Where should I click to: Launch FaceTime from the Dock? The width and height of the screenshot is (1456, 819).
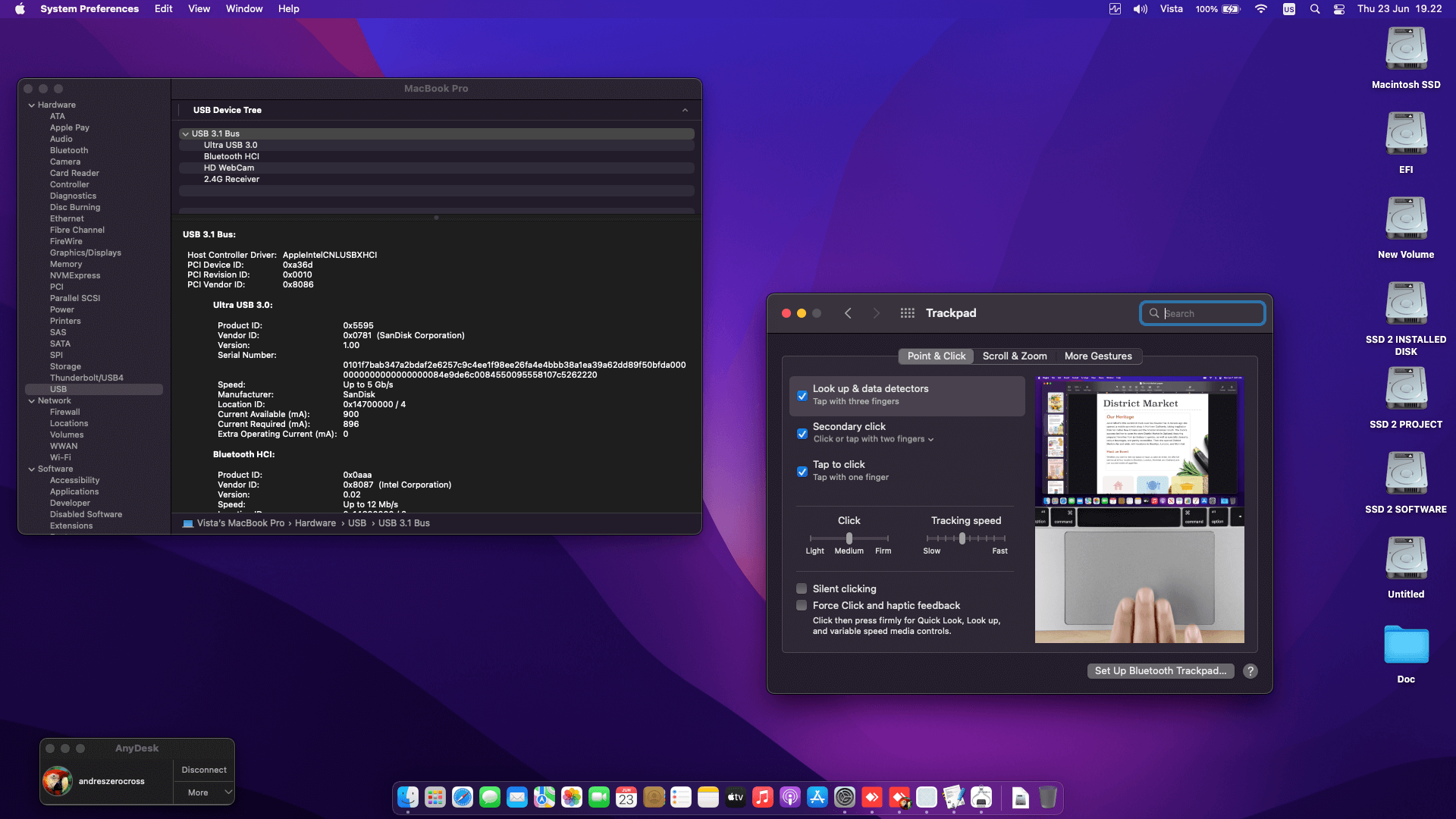pyautogui.click(x=599, y=797)
